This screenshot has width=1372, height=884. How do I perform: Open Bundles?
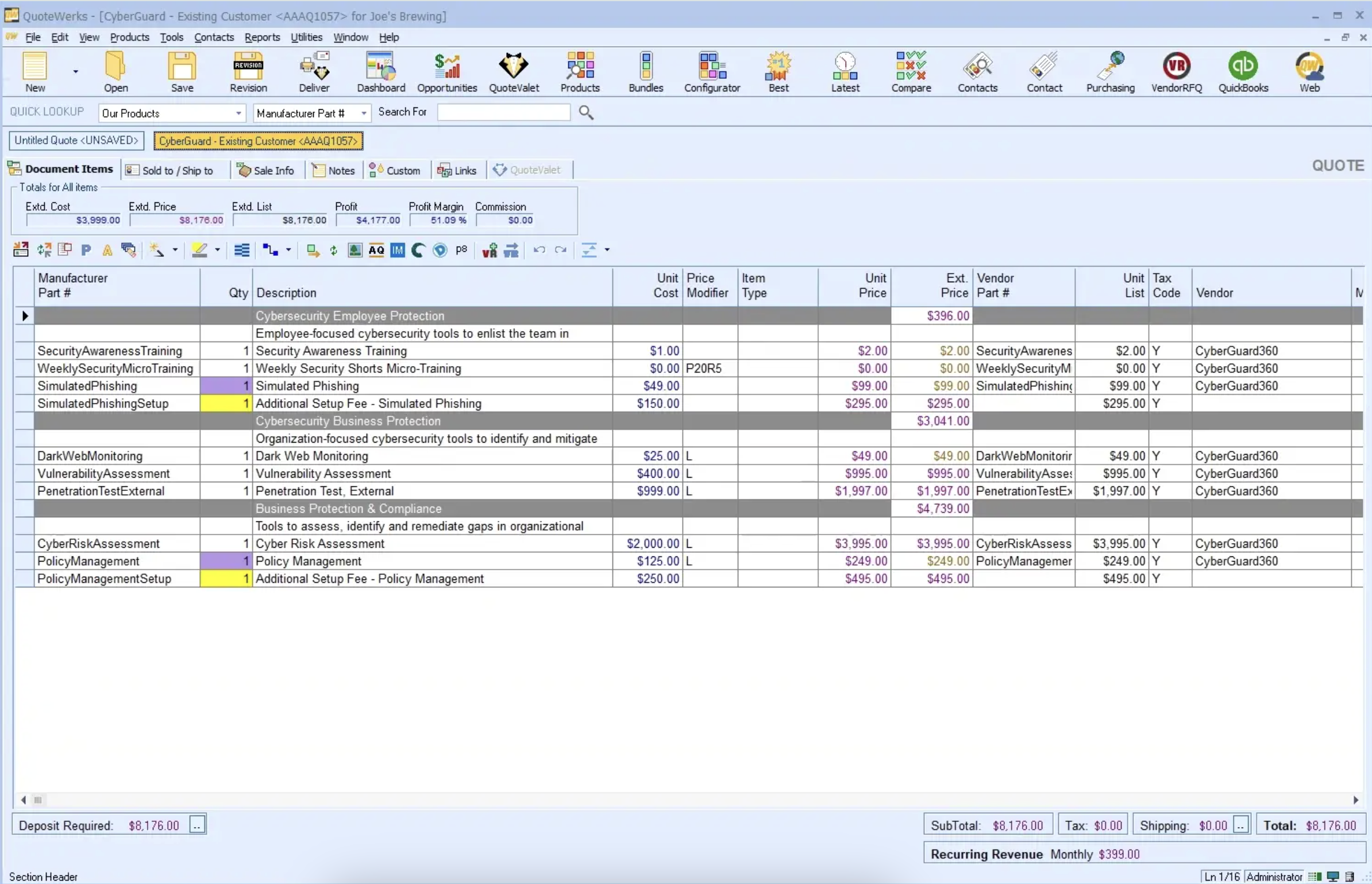tap(646, 72)
